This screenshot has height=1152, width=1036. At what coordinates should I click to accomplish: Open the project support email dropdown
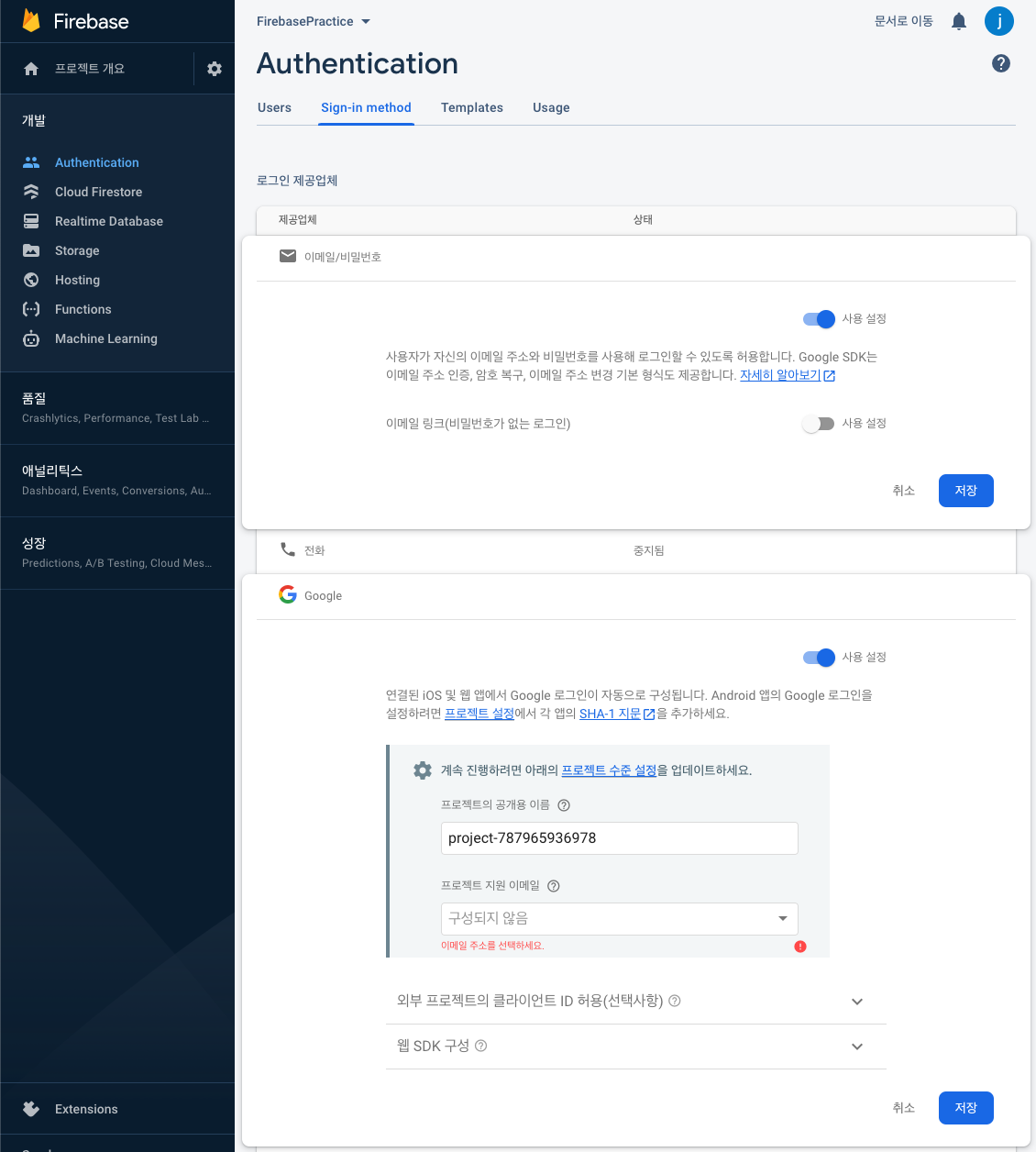(620, 919)
